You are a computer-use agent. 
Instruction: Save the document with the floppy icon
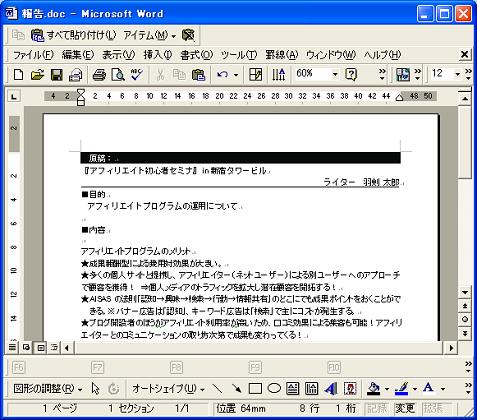tap(56, 74)
